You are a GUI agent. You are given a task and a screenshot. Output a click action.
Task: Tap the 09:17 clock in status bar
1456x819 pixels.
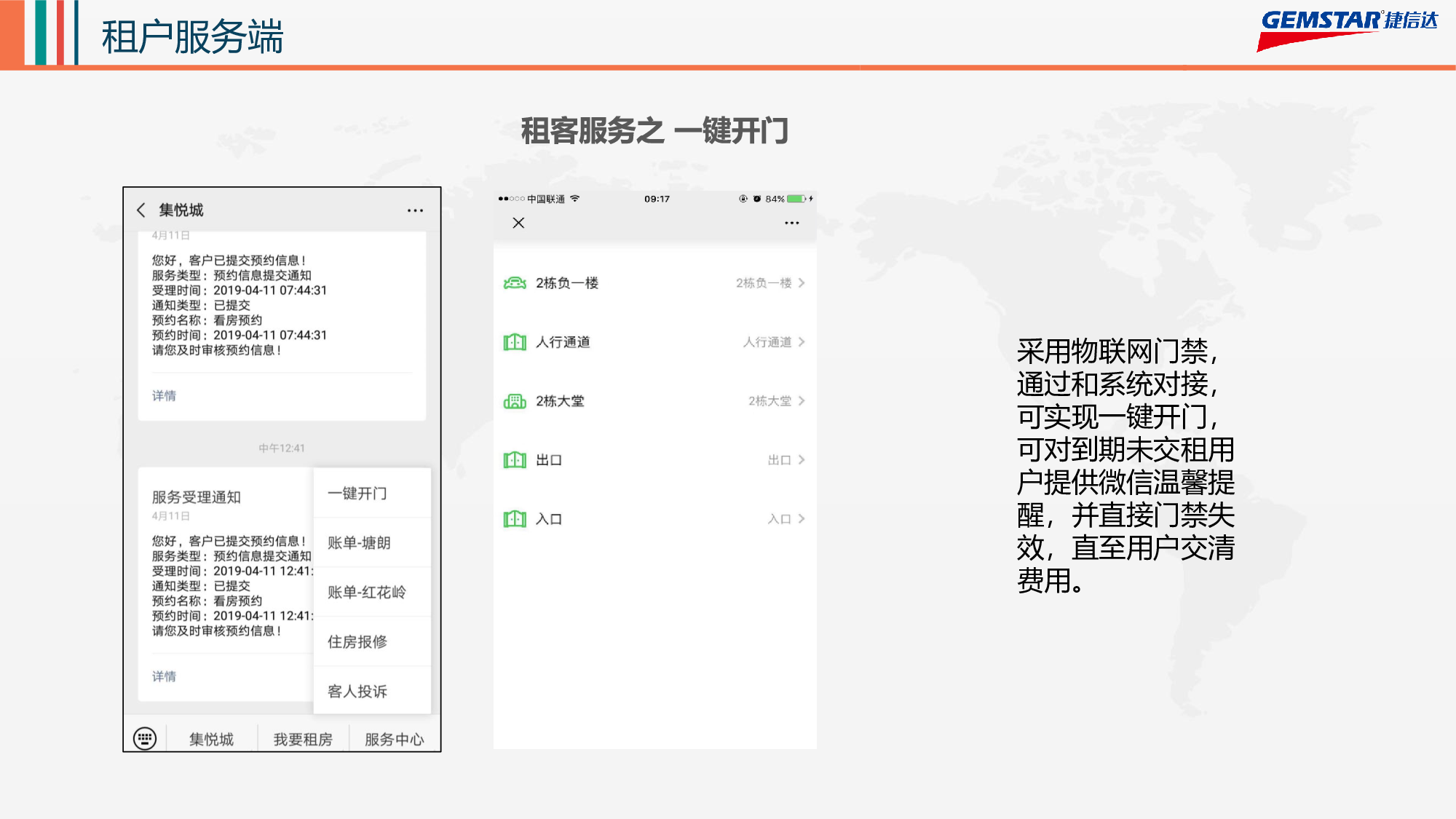pyautogui.click(x=657, y=199)
